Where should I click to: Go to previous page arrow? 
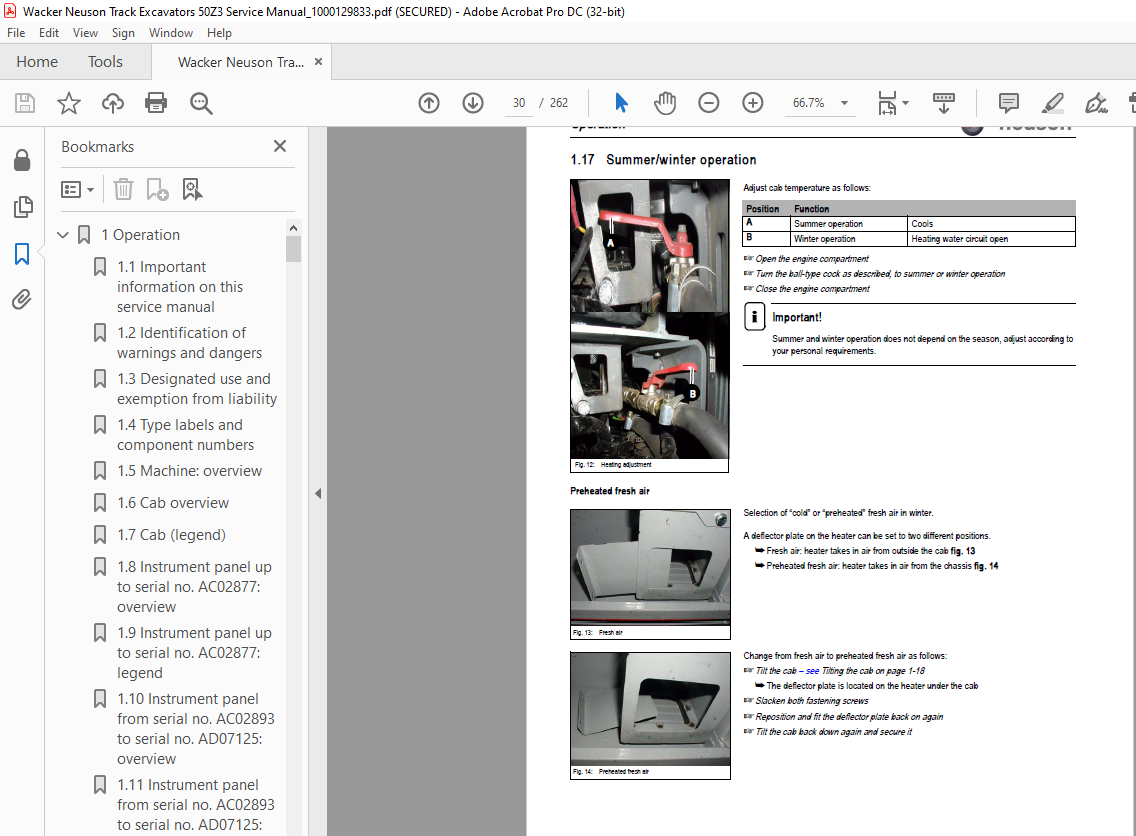[x=429, y=103]
